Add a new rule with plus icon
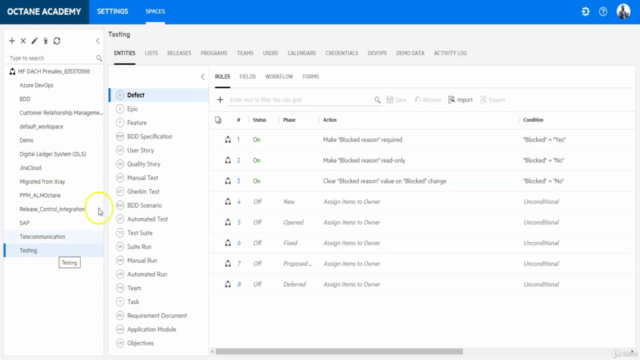640x360 pixels. [x=220, y=100]
